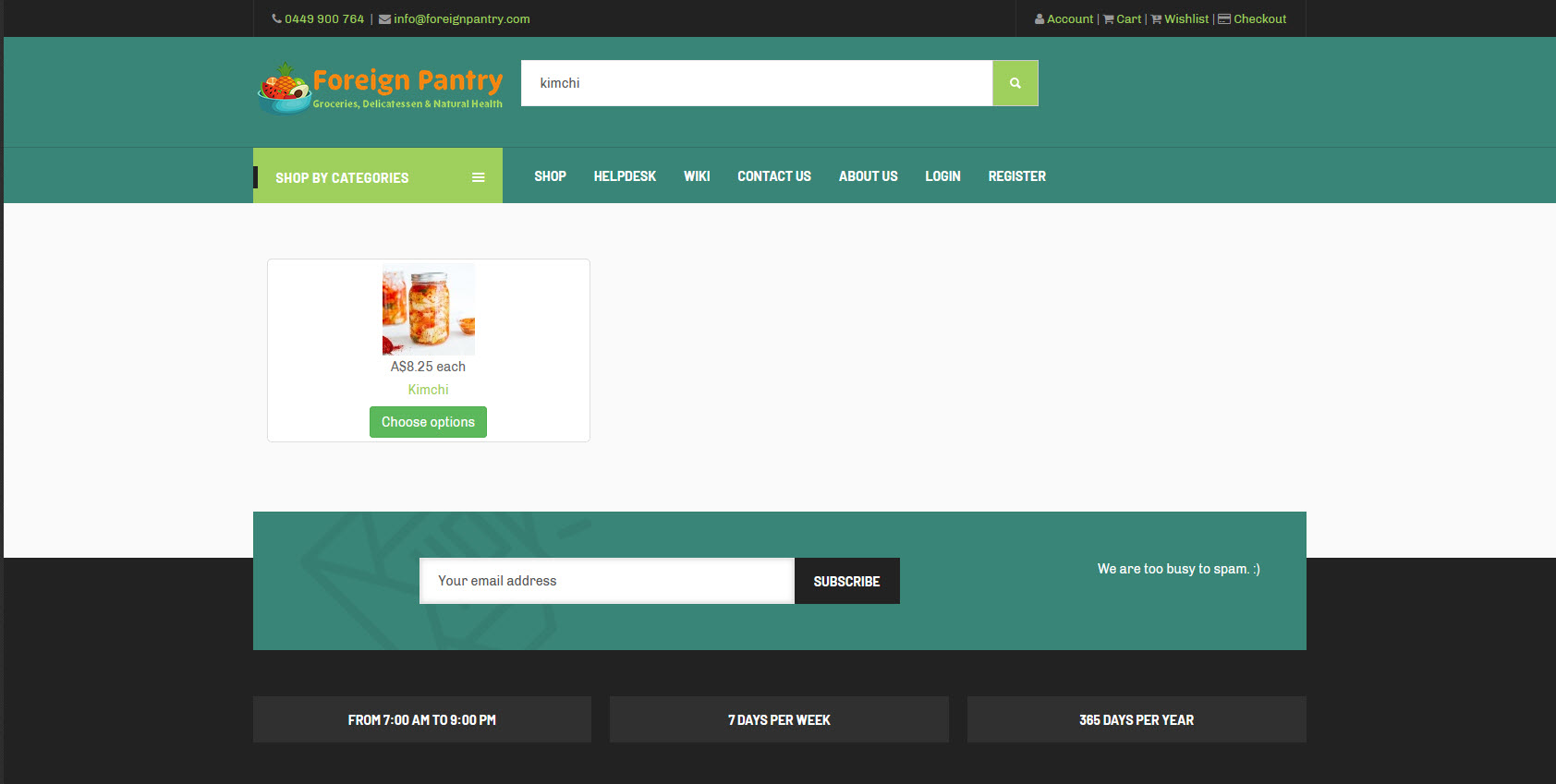Open the Register page
The height and width of the screenshot is (784, 1556).
1017,176
